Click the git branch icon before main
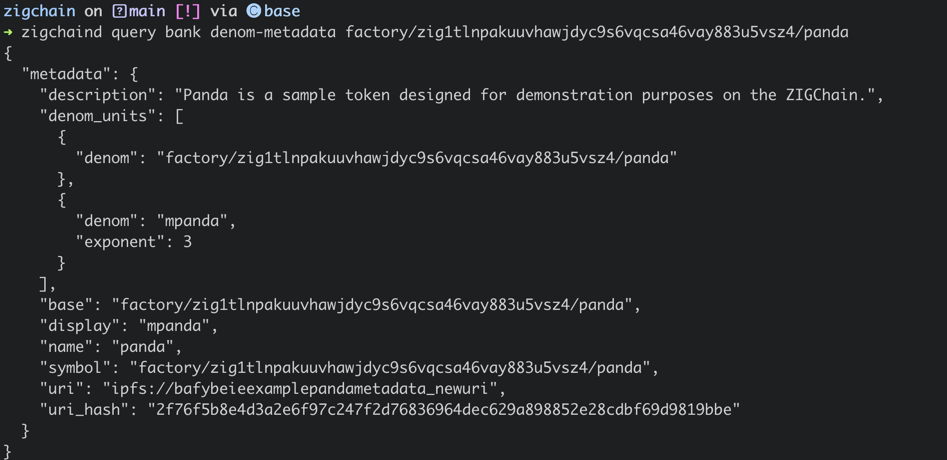 click(x=119, y=11)
